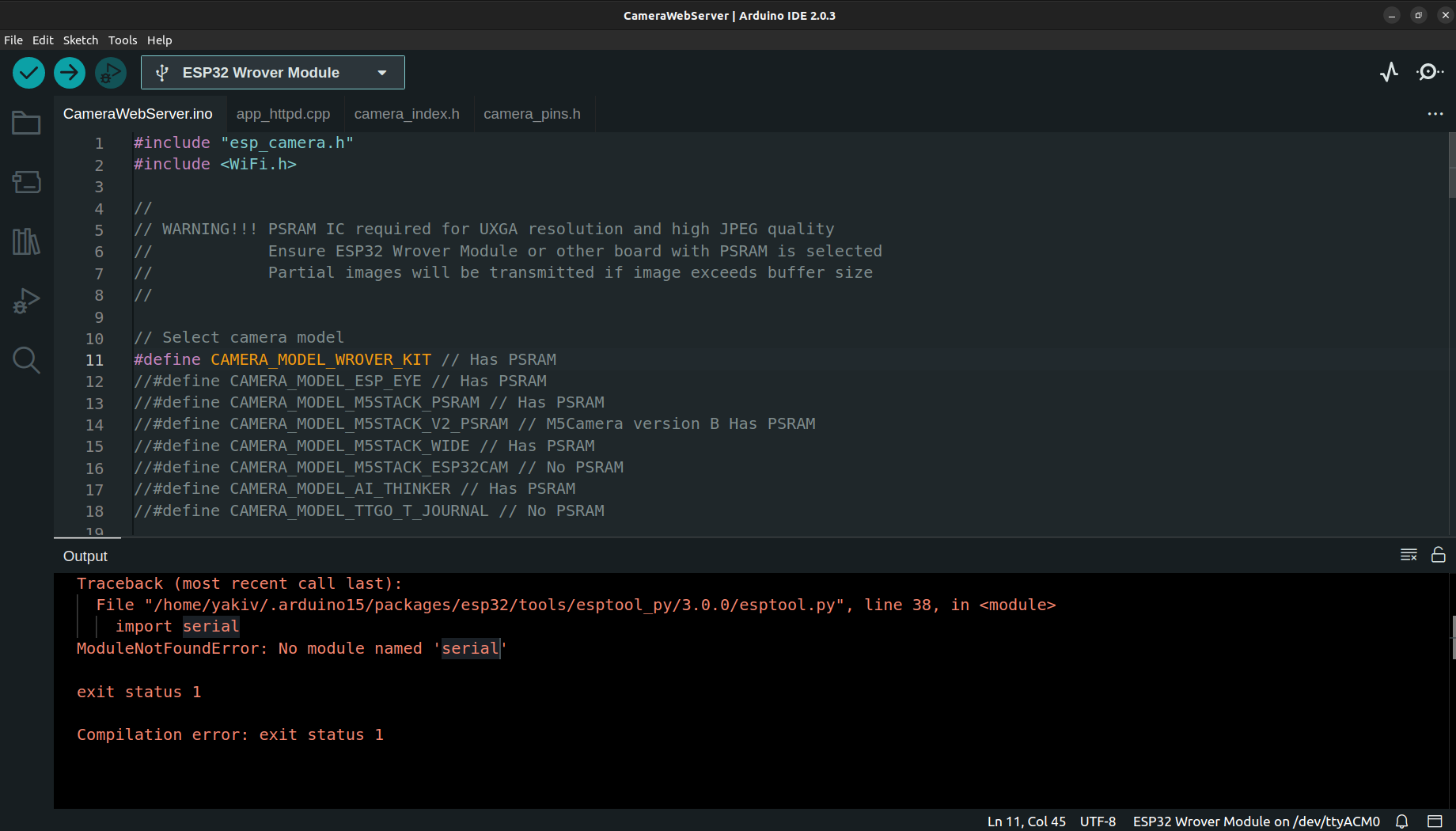
Task: Click the Verify sketch checkmark button
Action: coord(28,73)
